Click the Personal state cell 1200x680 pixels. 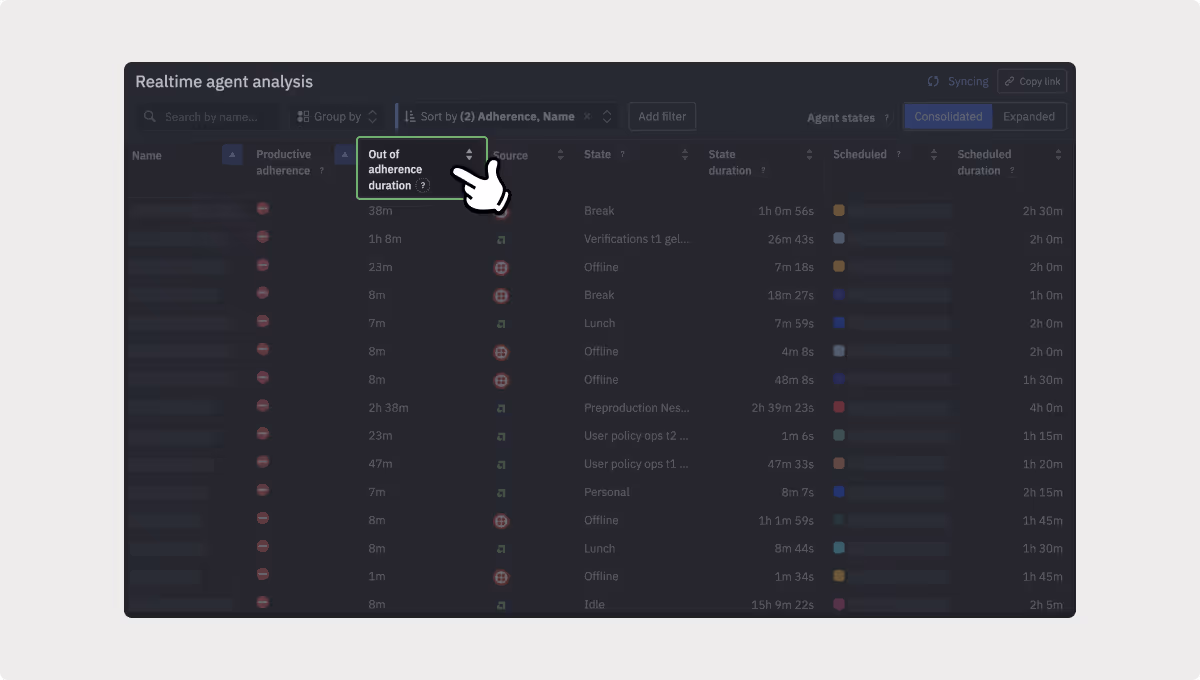(x=607, y=492)
